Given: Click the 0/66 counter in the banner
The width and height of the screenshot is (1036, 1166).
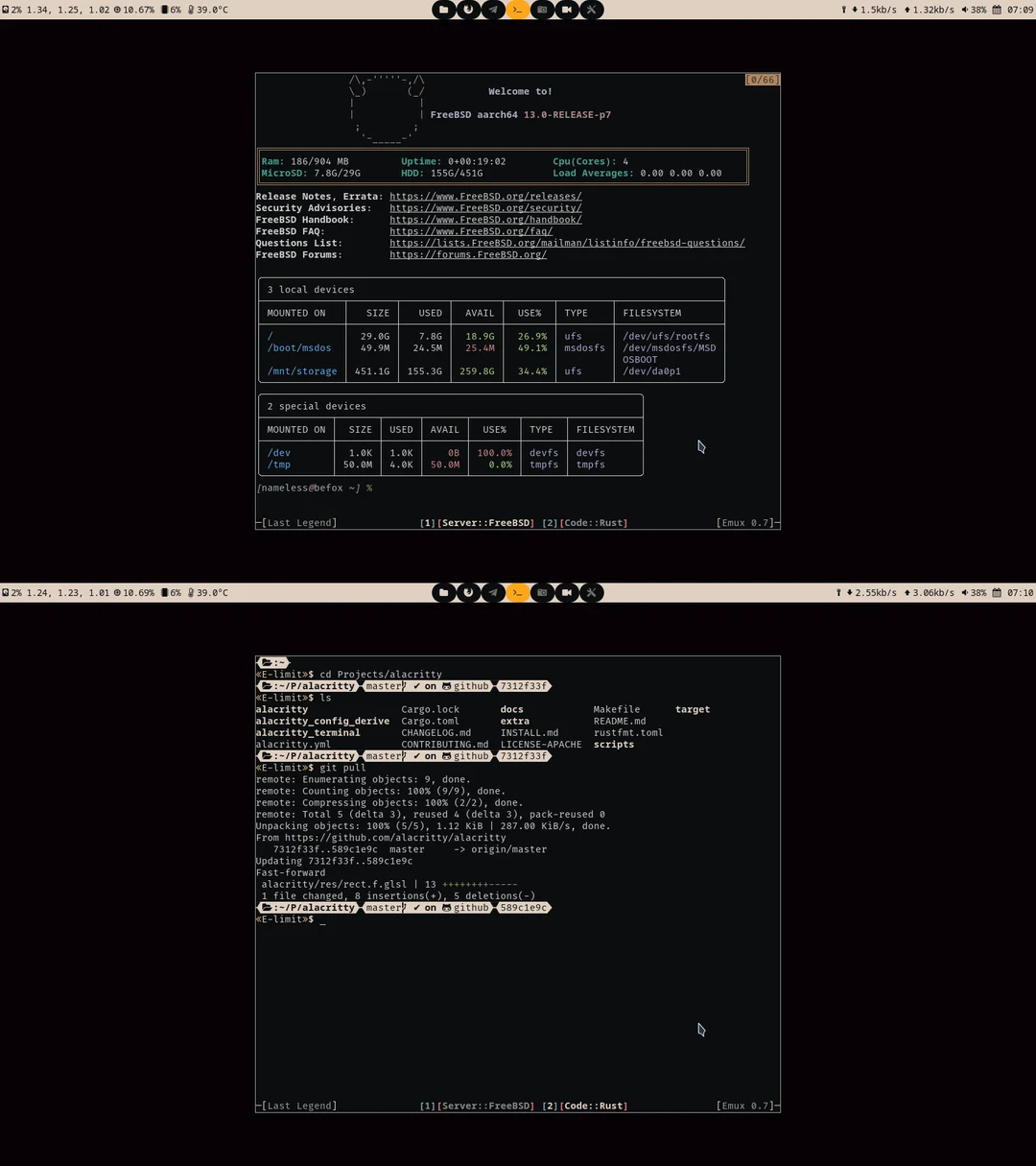Looking at the screenshot, I should click(x=762, y=80).
